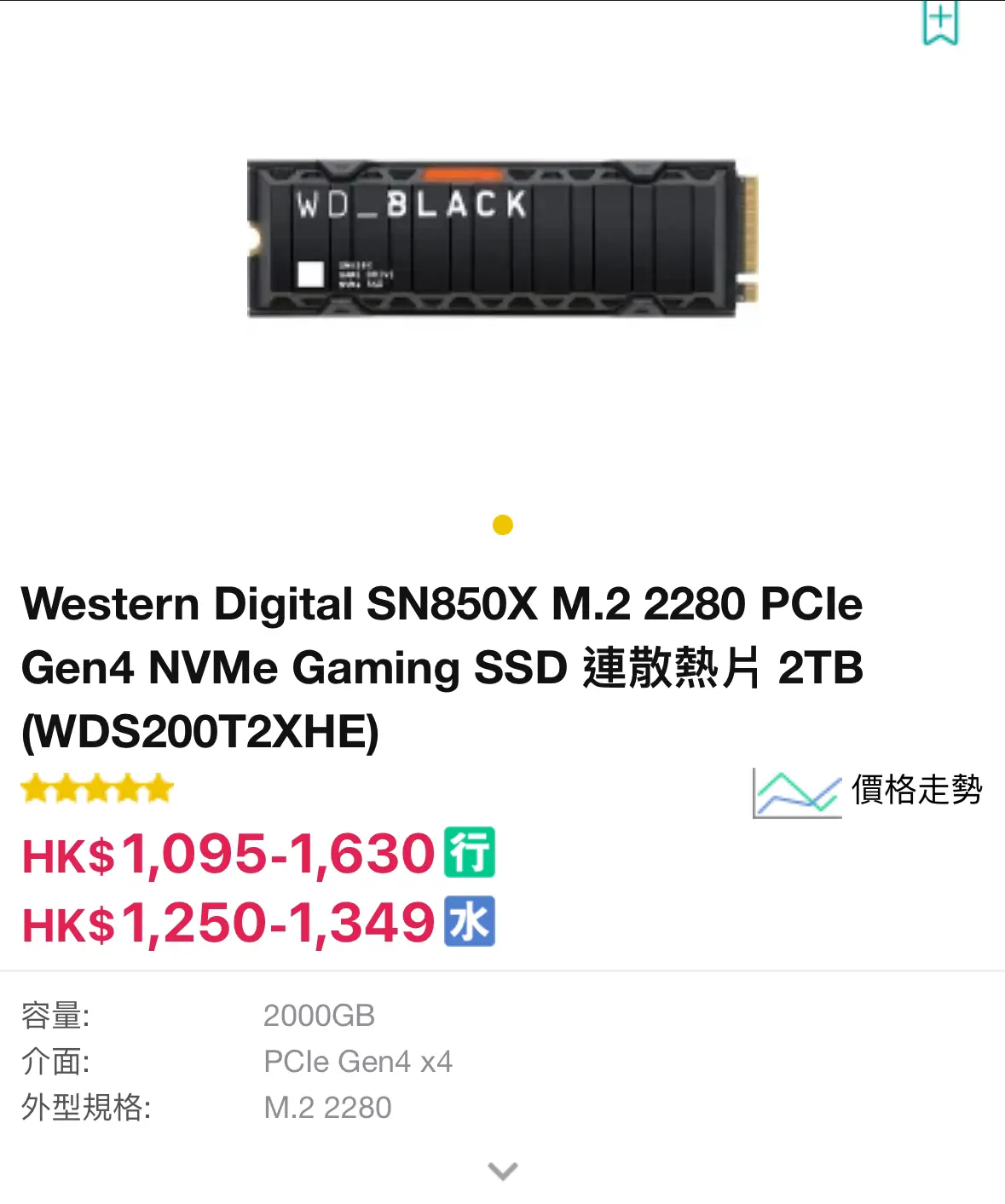Click the WD_BLACK logo on the heatsink
This screenshot has height=1204, width=1005.
(412, 205)
